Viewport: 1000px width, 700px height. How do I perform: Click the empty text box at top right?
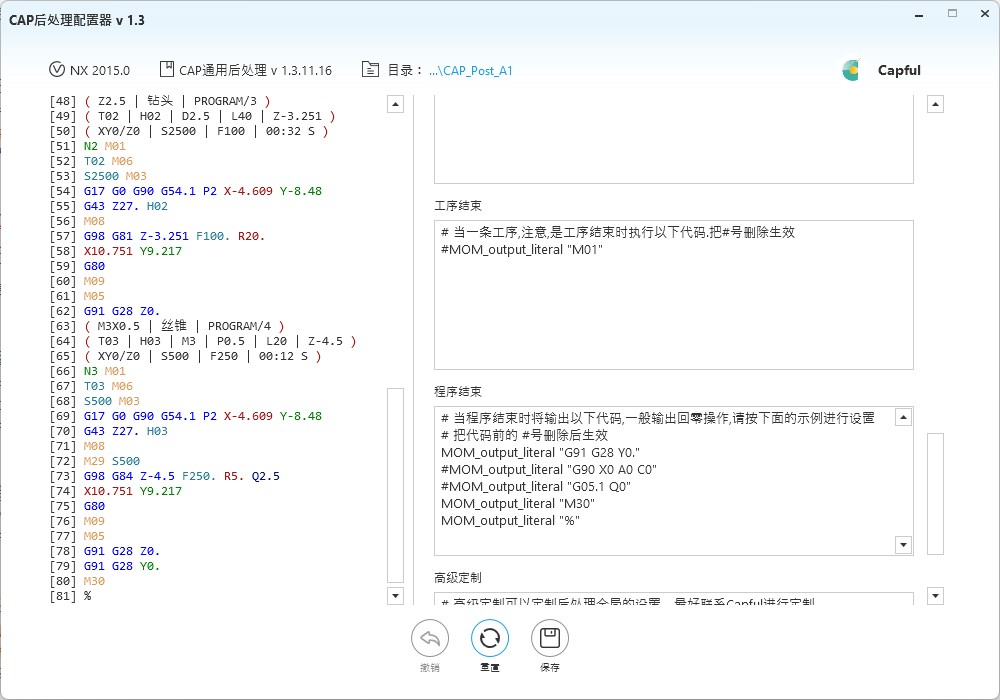673,139
